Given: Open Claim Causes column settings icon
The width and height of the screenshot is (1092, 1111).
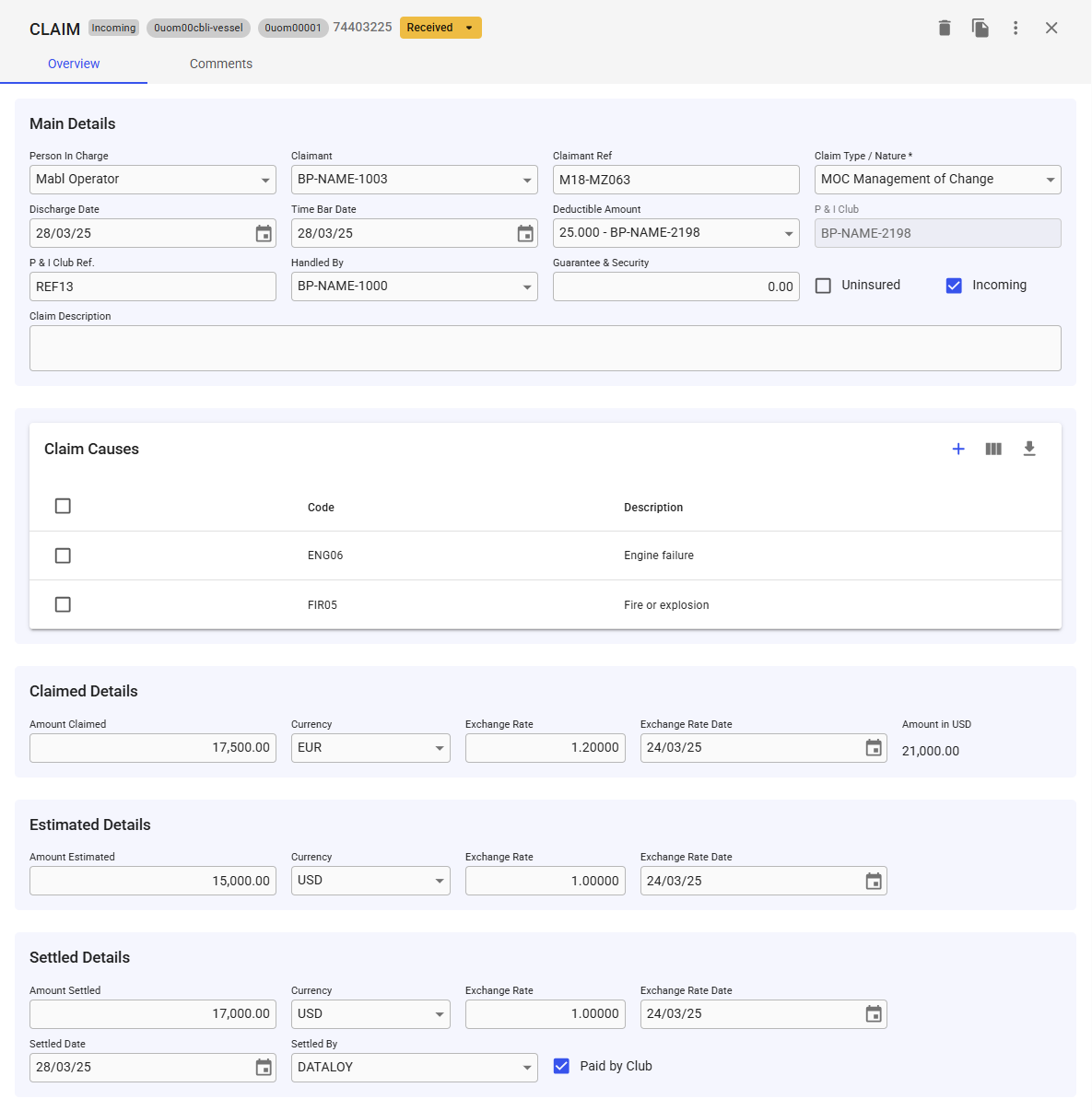Looking at the screenshot, I should click(x=993, y=449).
